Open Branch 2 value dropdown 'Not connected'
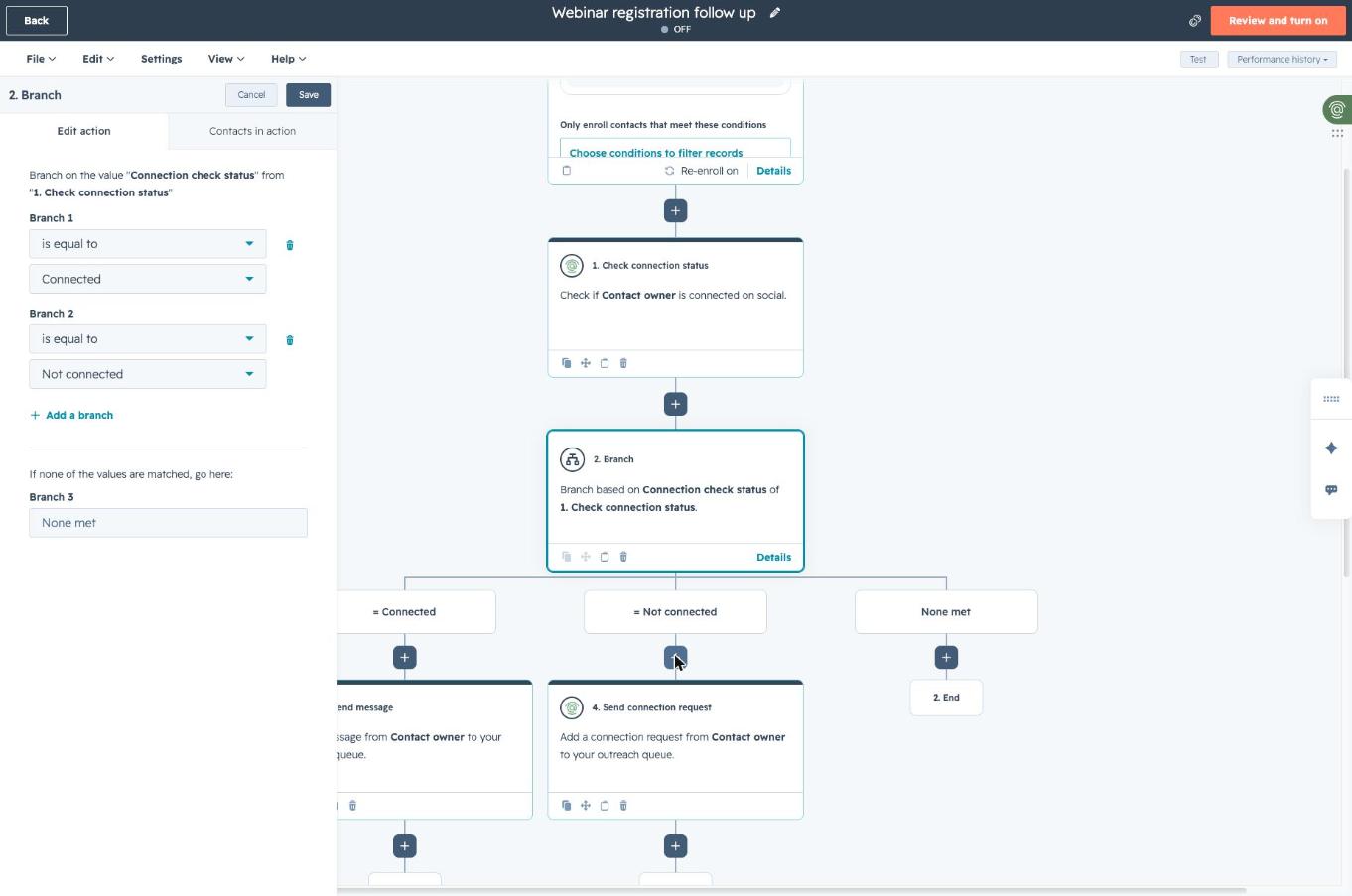The width and height of the screenshot is (1352, 896). click(148, 374)
